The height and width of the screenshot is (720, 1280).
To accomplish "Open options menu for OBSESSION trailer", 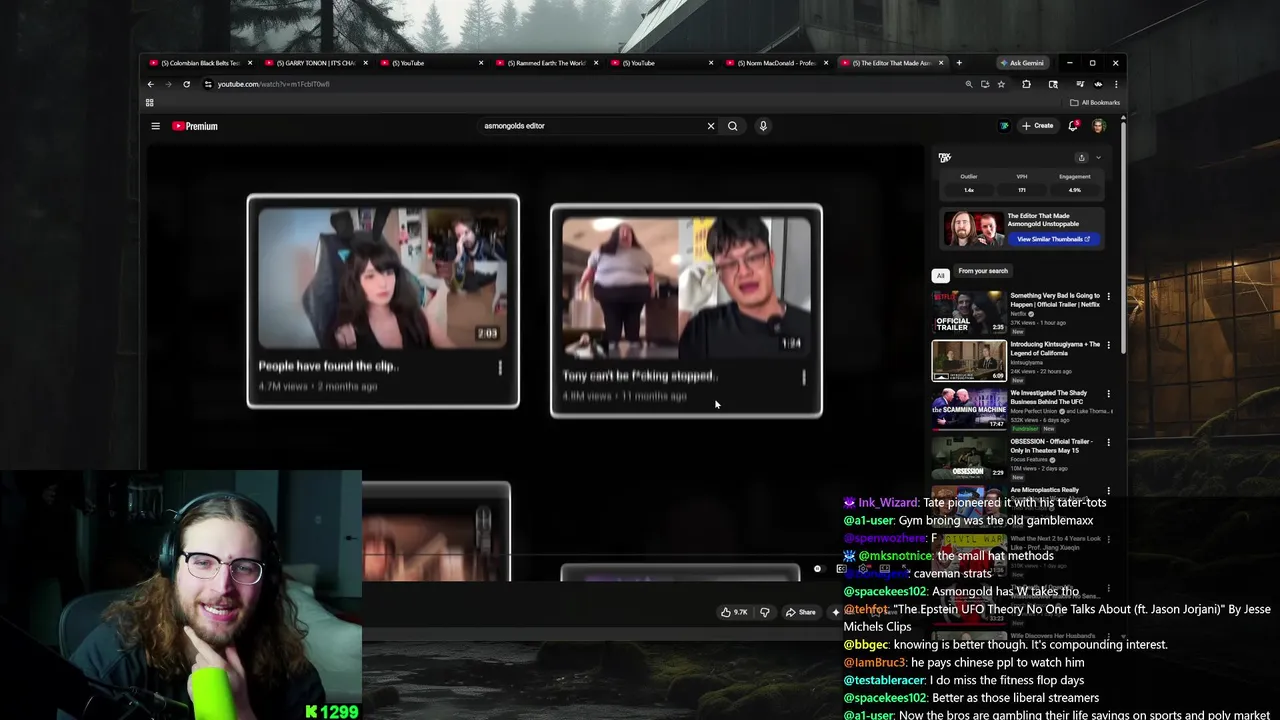I will [1108, 442].
